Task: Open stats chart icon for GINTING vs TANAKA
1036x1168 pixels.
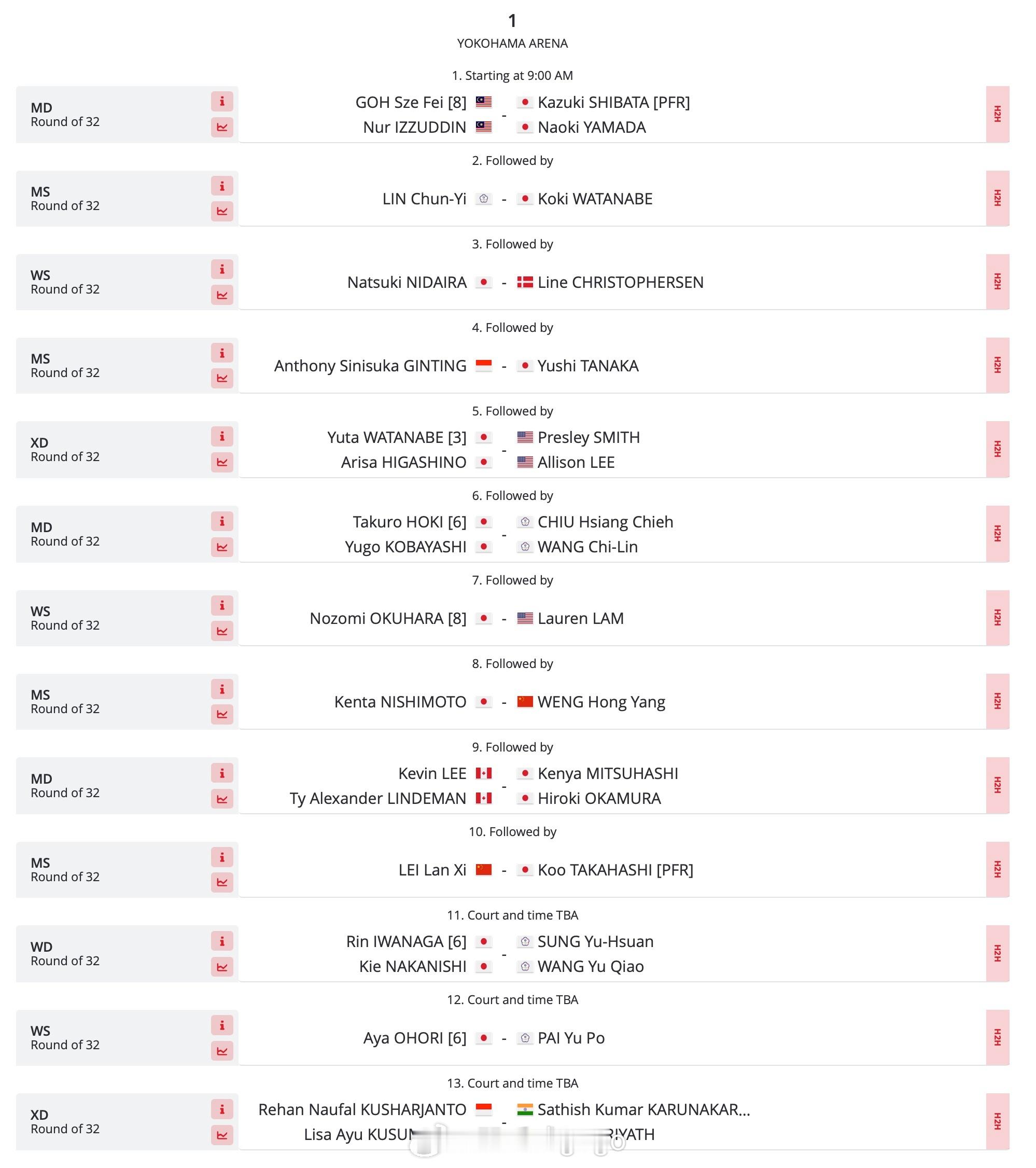Action: (222, 378)
